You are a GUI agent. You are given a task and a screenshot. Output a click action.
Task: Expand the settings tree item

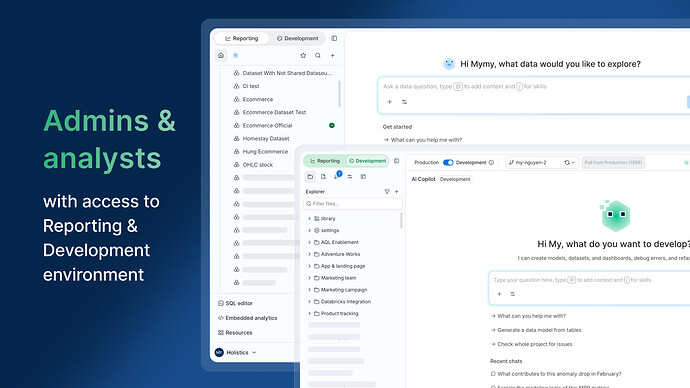309,231
